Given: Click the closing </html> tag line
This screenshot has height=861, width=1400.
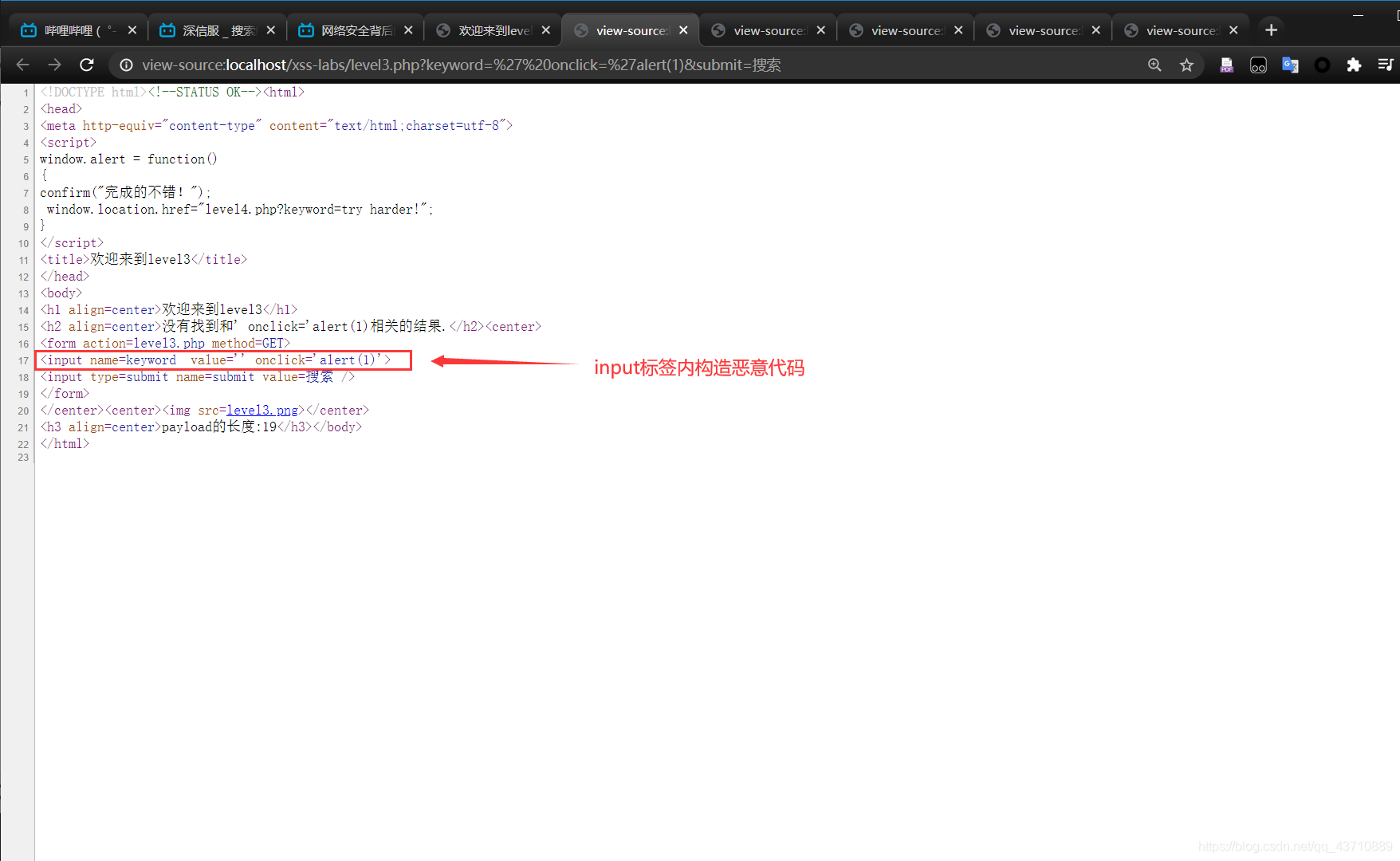Looking at the screenshot, I should [65, 444].
